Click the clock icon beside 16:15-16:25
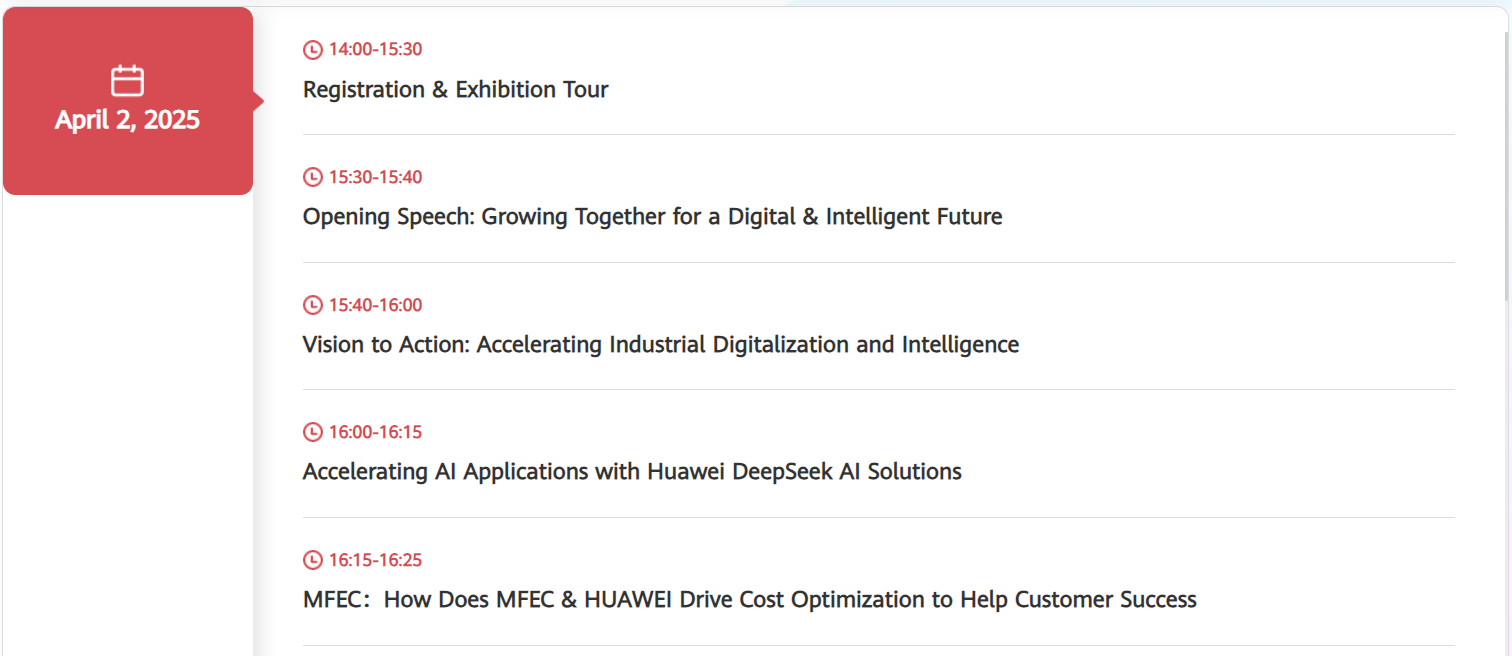1512x656 pixels. point(313,560)
